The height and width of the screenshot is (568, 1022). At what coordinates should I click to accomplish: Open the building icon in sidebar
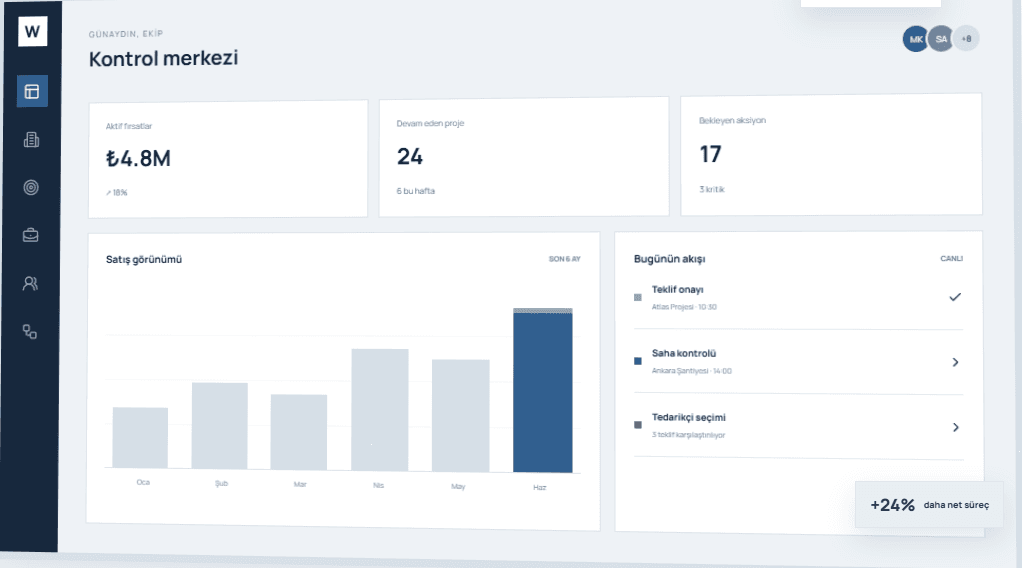coord(31,140)
